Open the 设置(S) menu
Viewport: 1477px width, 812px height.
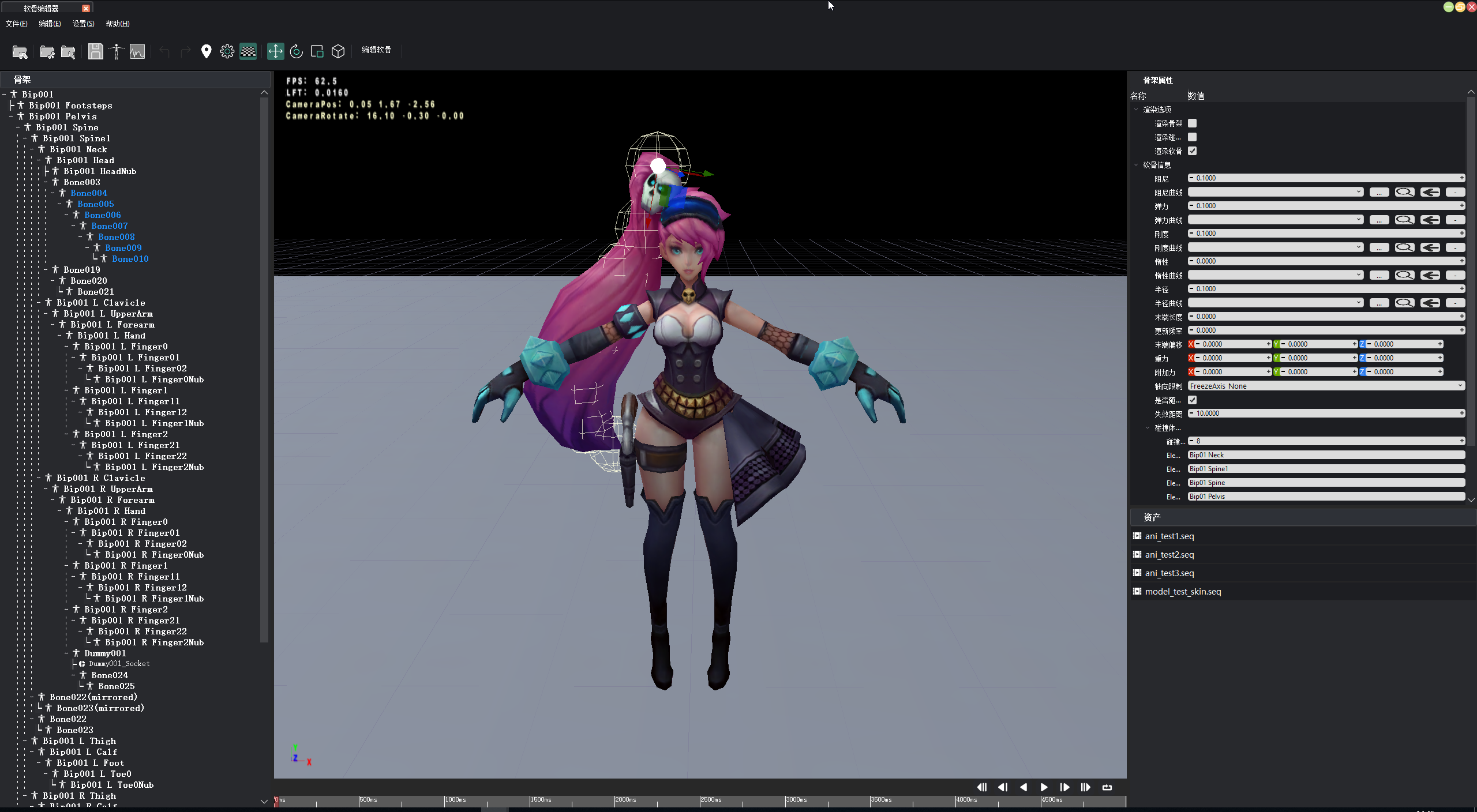click(83, 24)
